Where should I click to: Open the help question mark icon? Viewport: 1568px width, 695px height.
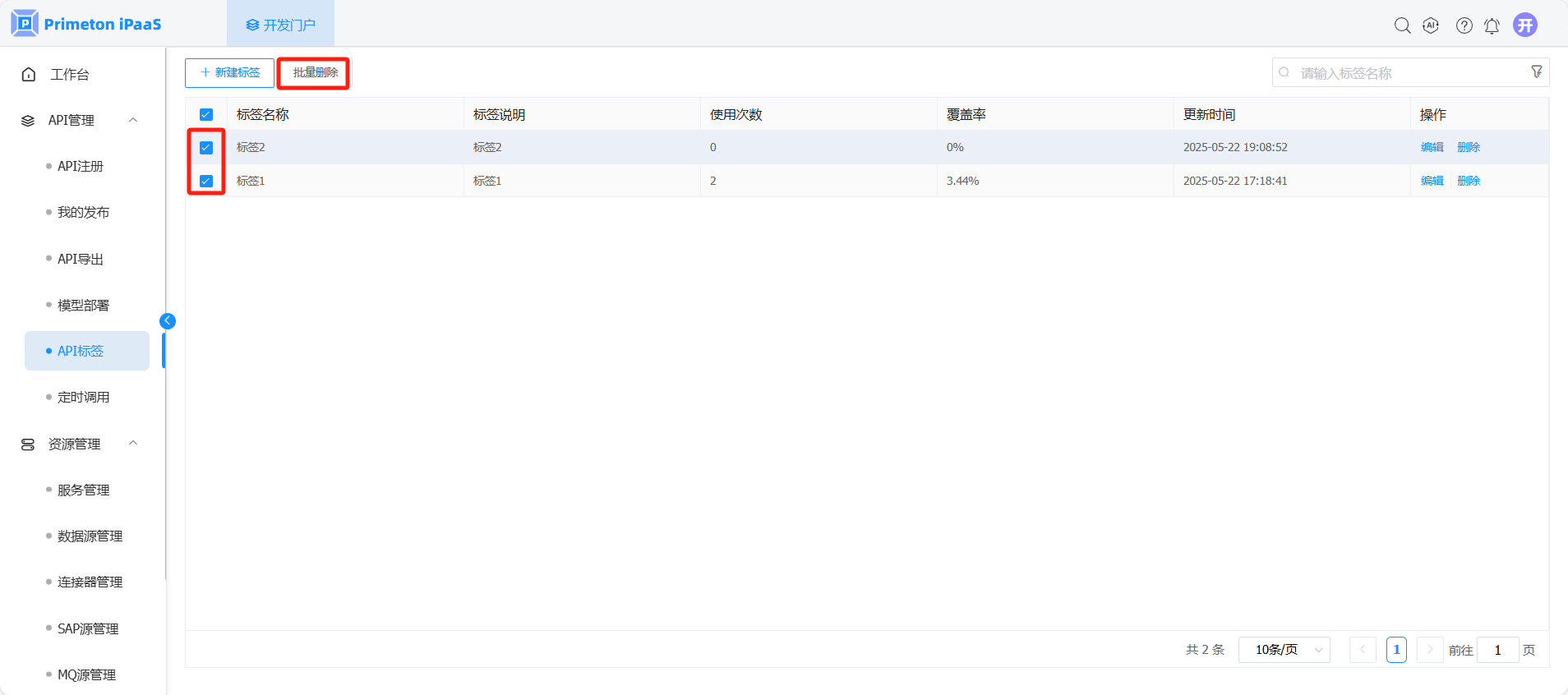tap(1464, 25)
